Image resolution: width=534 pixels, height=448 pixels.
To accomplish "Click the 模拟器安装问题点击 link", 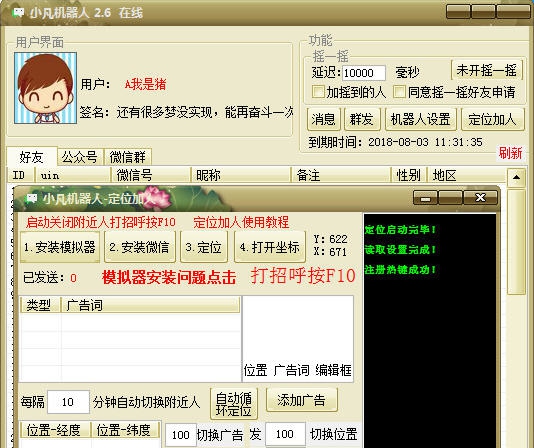I will (x=169, y=277).
